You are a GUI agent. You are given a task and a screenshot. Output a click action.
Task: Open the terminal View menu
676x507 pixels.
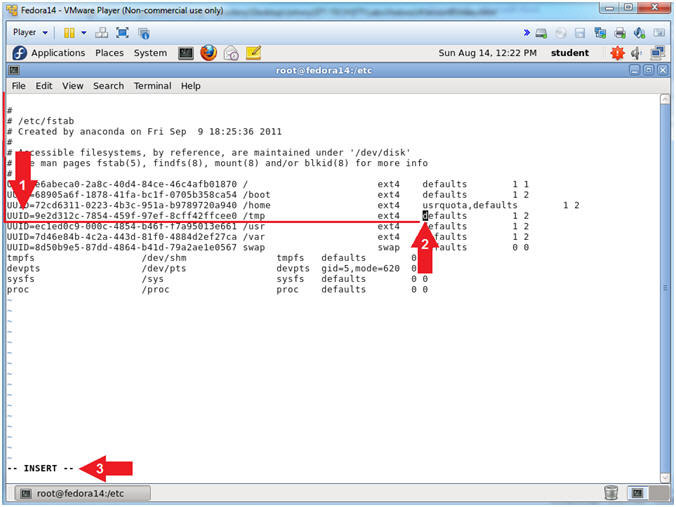tap(72, 86)
